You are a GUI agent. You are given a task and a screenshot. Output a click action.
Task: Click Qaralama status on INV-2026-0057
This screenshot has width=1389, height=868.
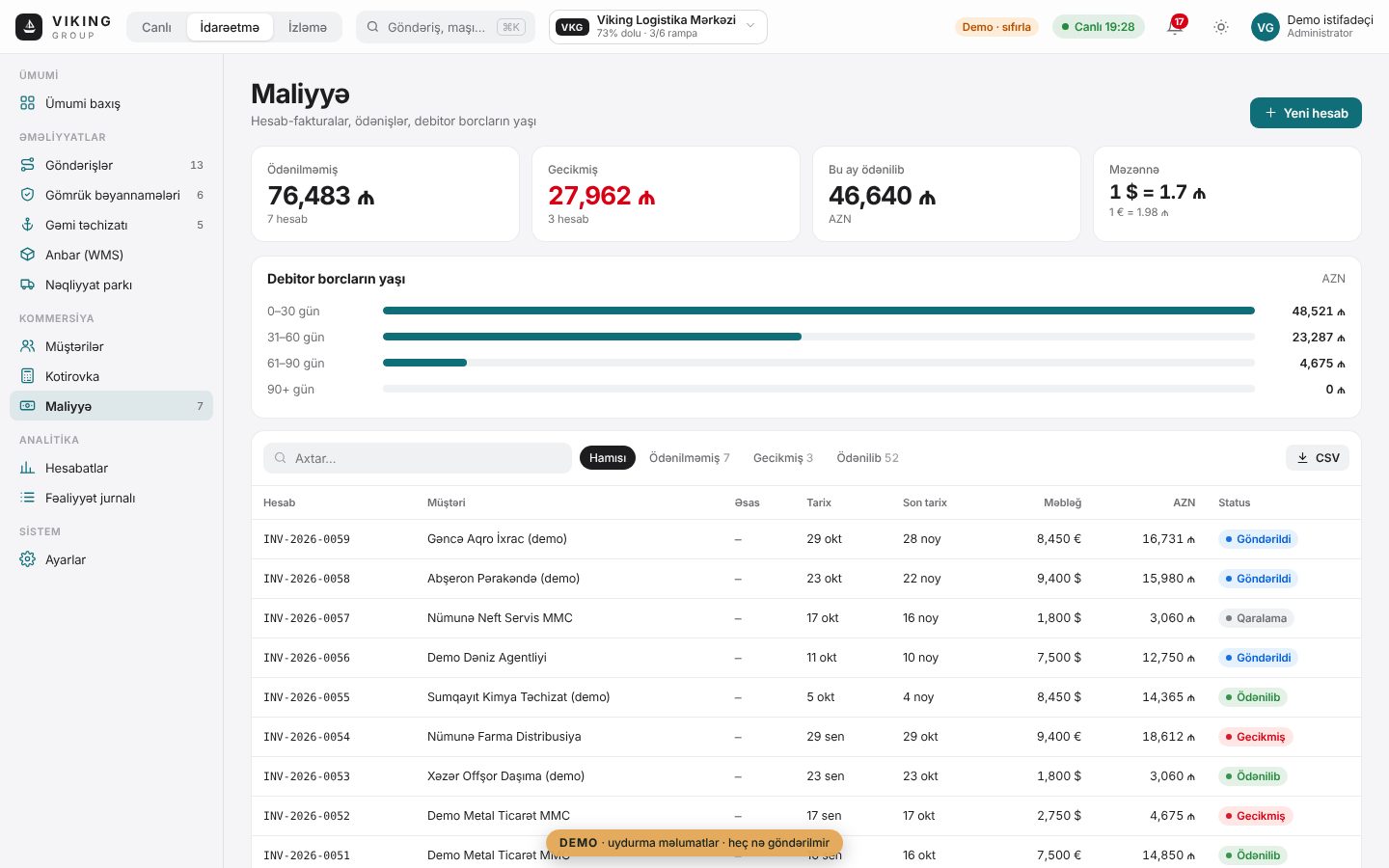coord(1256,618)
